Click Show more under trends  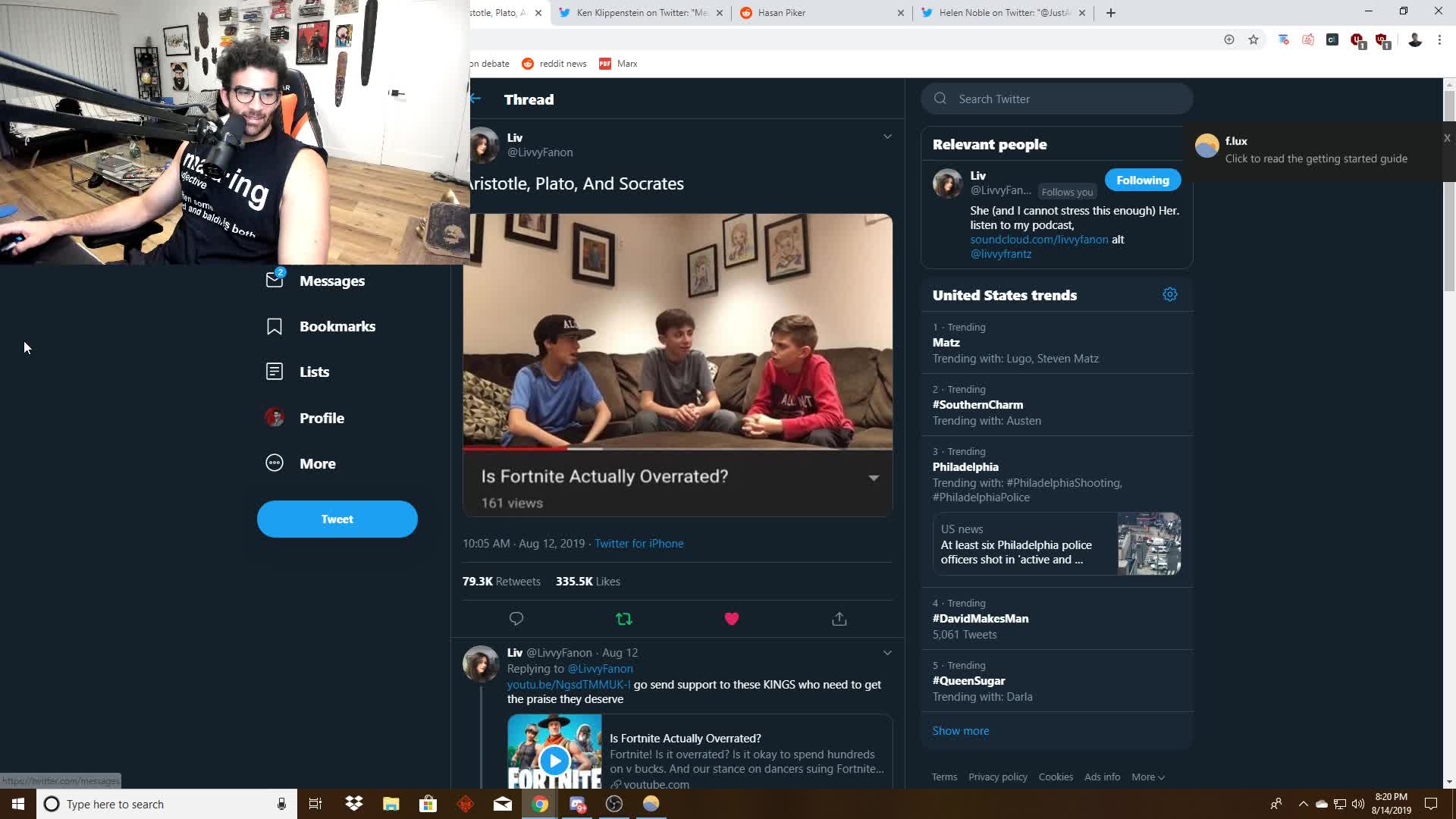(x=960, y=731)
